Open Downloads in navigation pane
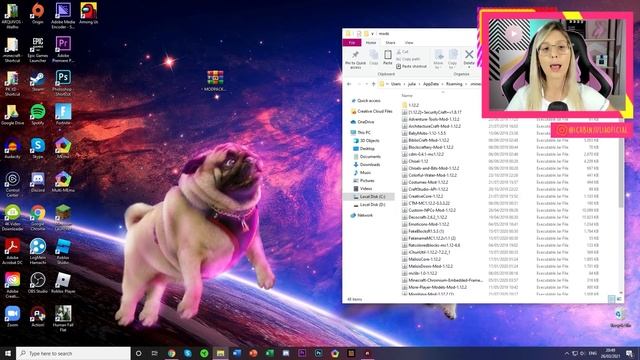 pyautogui.click(x=367, y=164)
